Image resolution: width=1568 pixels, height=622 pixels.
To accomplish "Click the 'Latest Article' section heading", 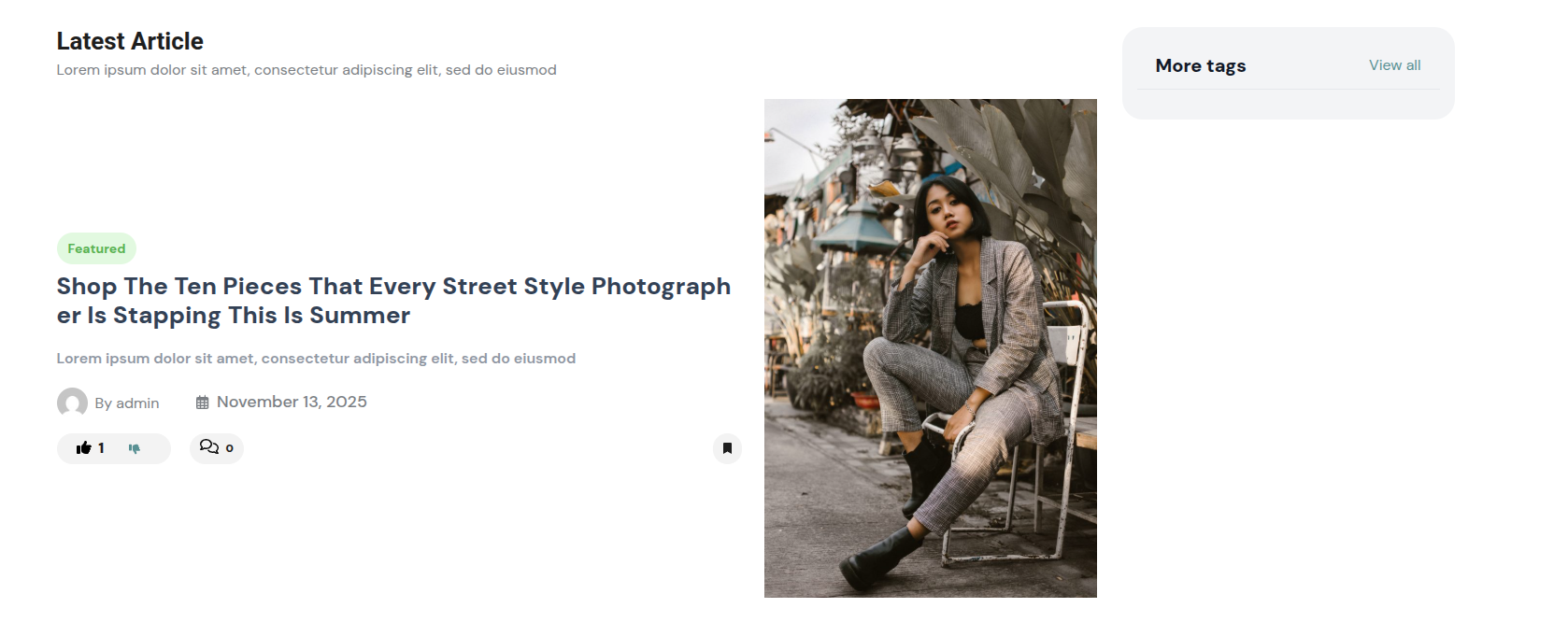I will 130,41.
